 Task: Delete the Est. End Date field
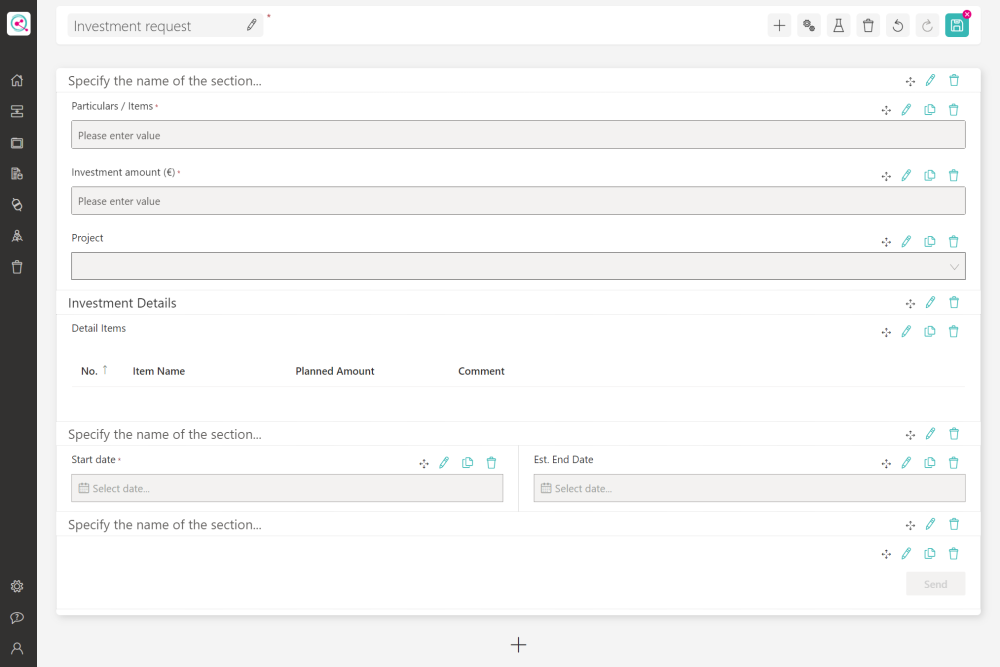pos(953,463)
